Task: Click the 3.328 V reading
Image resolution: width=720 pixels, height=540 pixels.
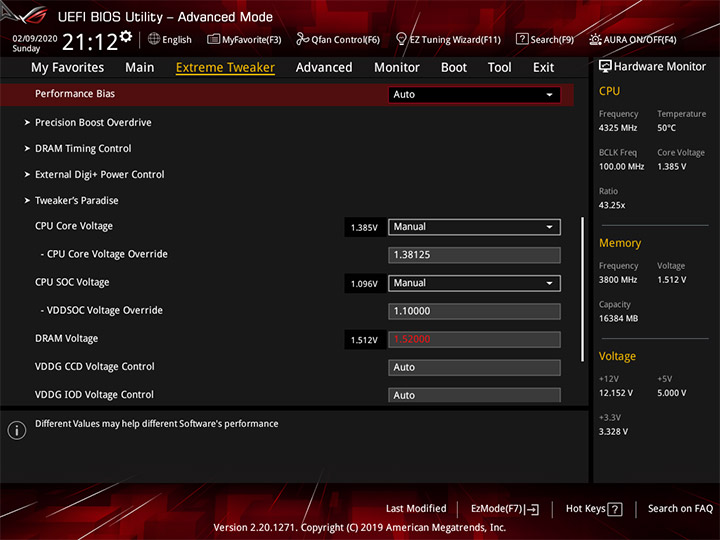Action: click(x=613, y=432)
